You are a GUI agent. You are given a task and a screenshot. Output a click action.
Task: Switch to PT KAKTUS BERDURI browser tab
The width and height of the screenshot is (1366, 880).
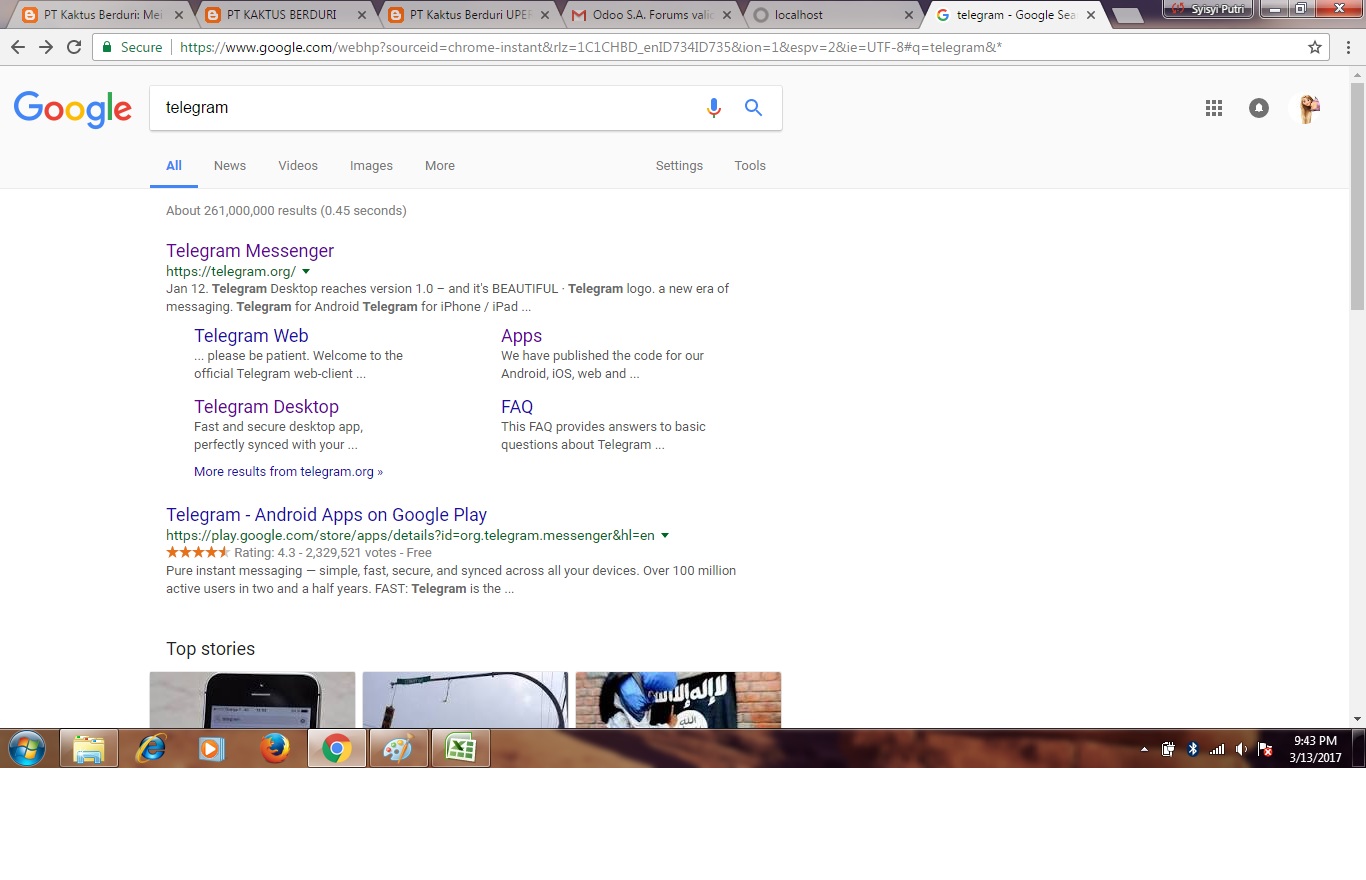pos(280,15)
